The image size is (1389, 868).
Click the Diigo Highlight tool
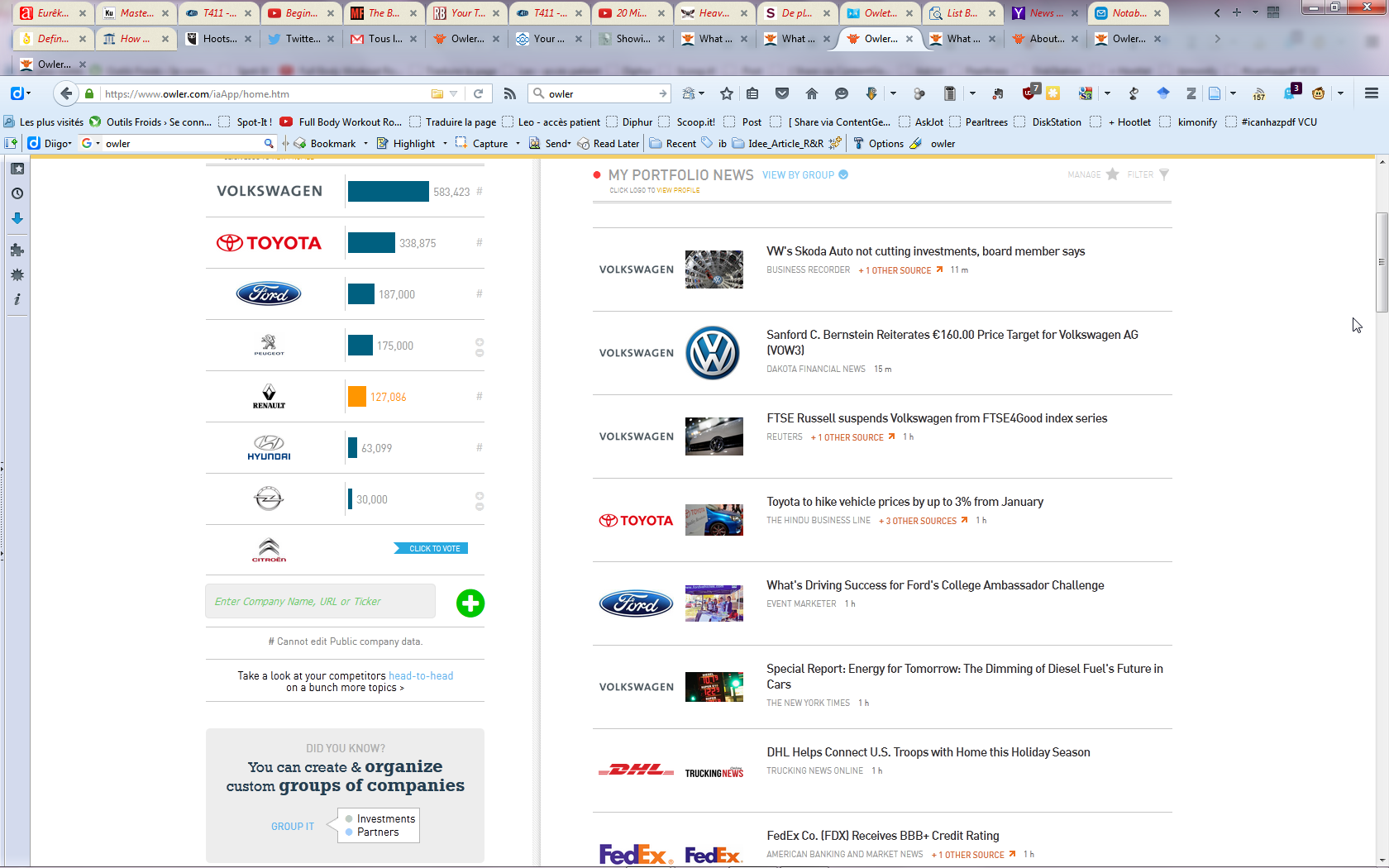click(406, 143)
